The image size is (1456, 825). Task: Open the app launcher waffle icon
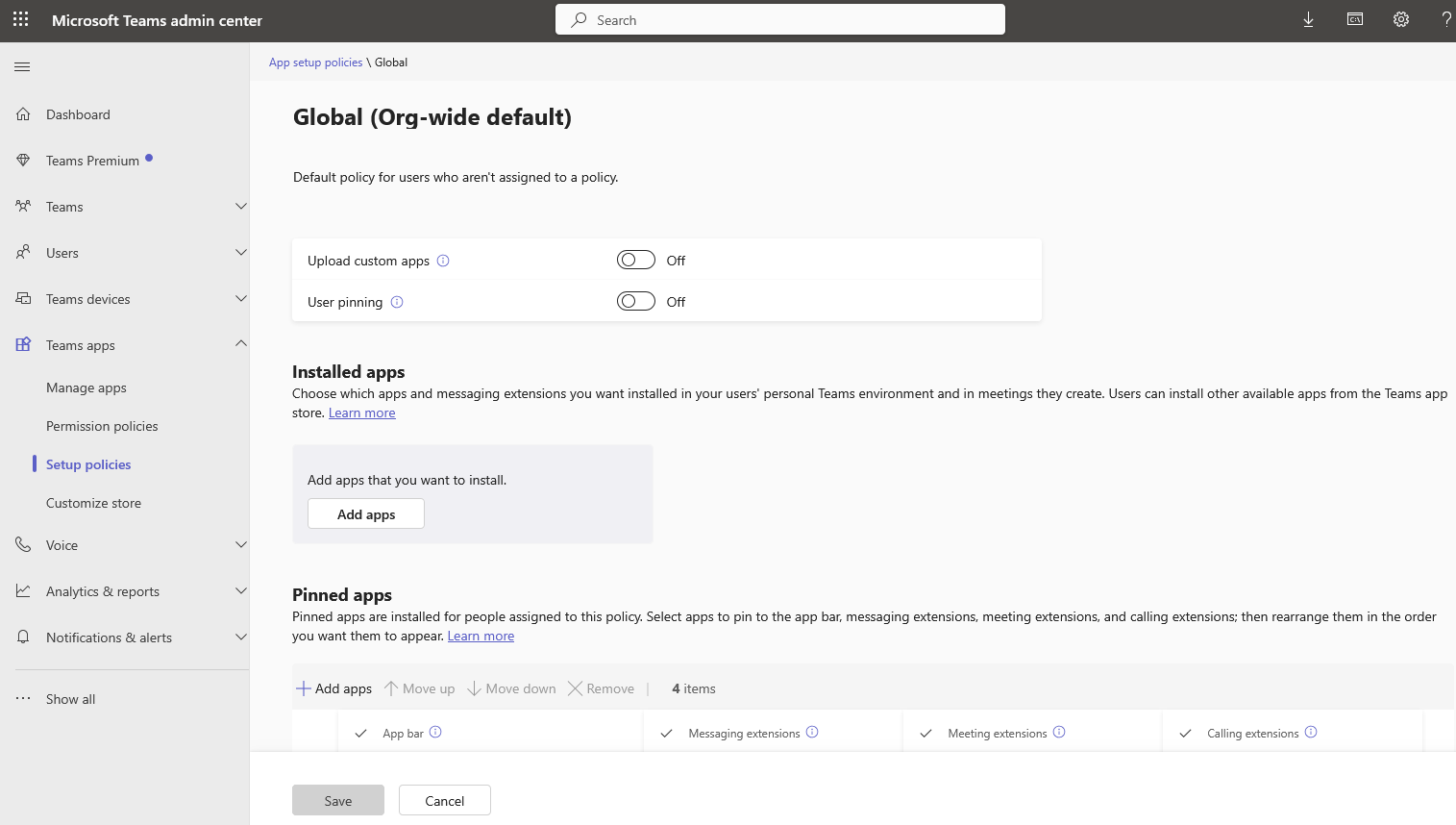pyautogui.click(x=21, y=19)
